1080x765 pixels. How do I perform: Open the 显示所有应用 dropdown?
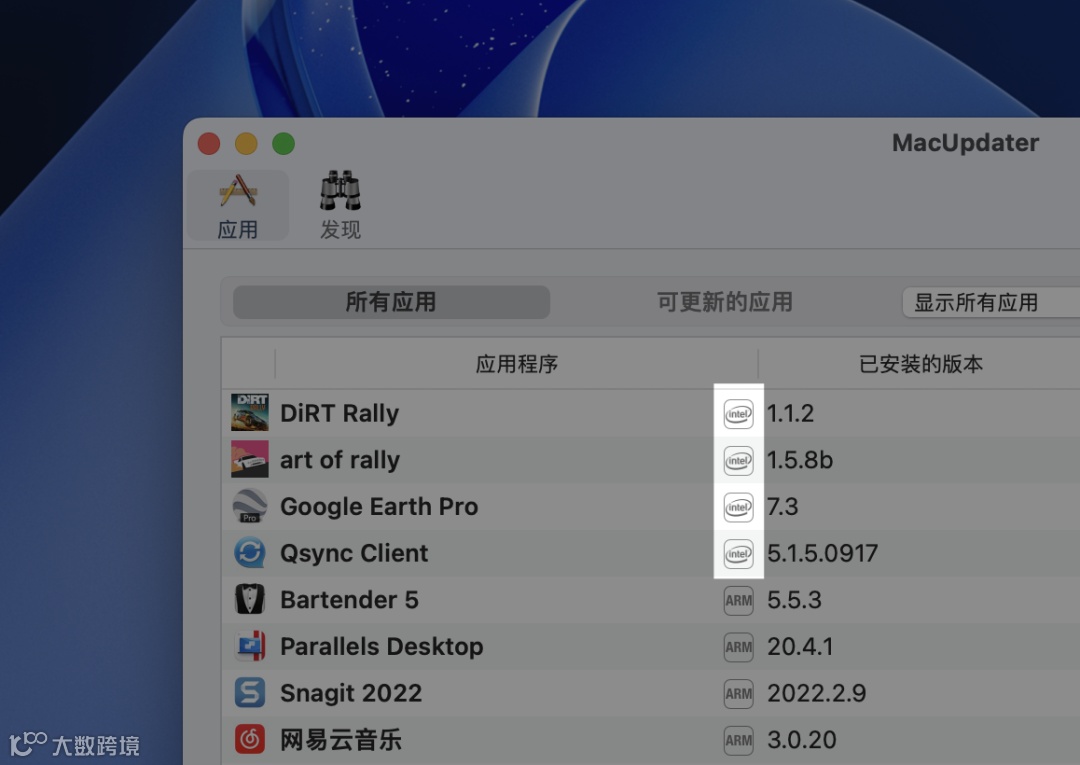click(990, 302)
